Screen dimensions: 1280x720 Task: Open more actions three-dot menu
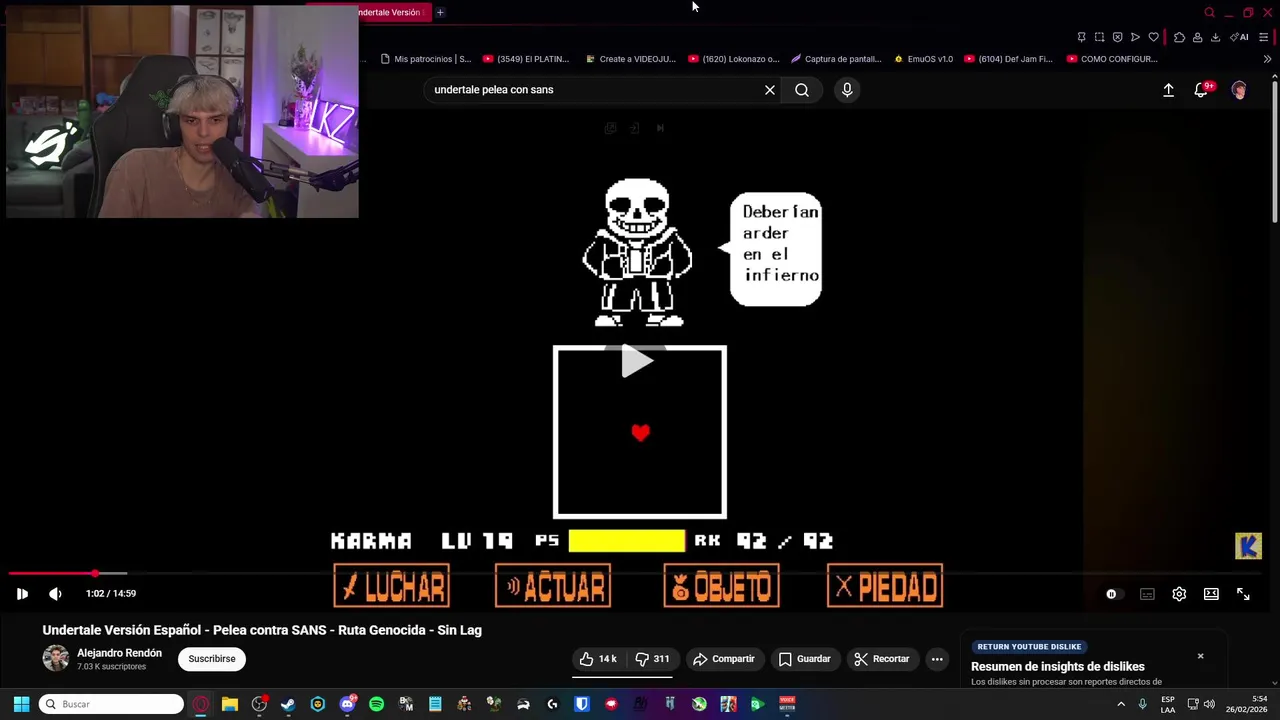pos(937,659)
